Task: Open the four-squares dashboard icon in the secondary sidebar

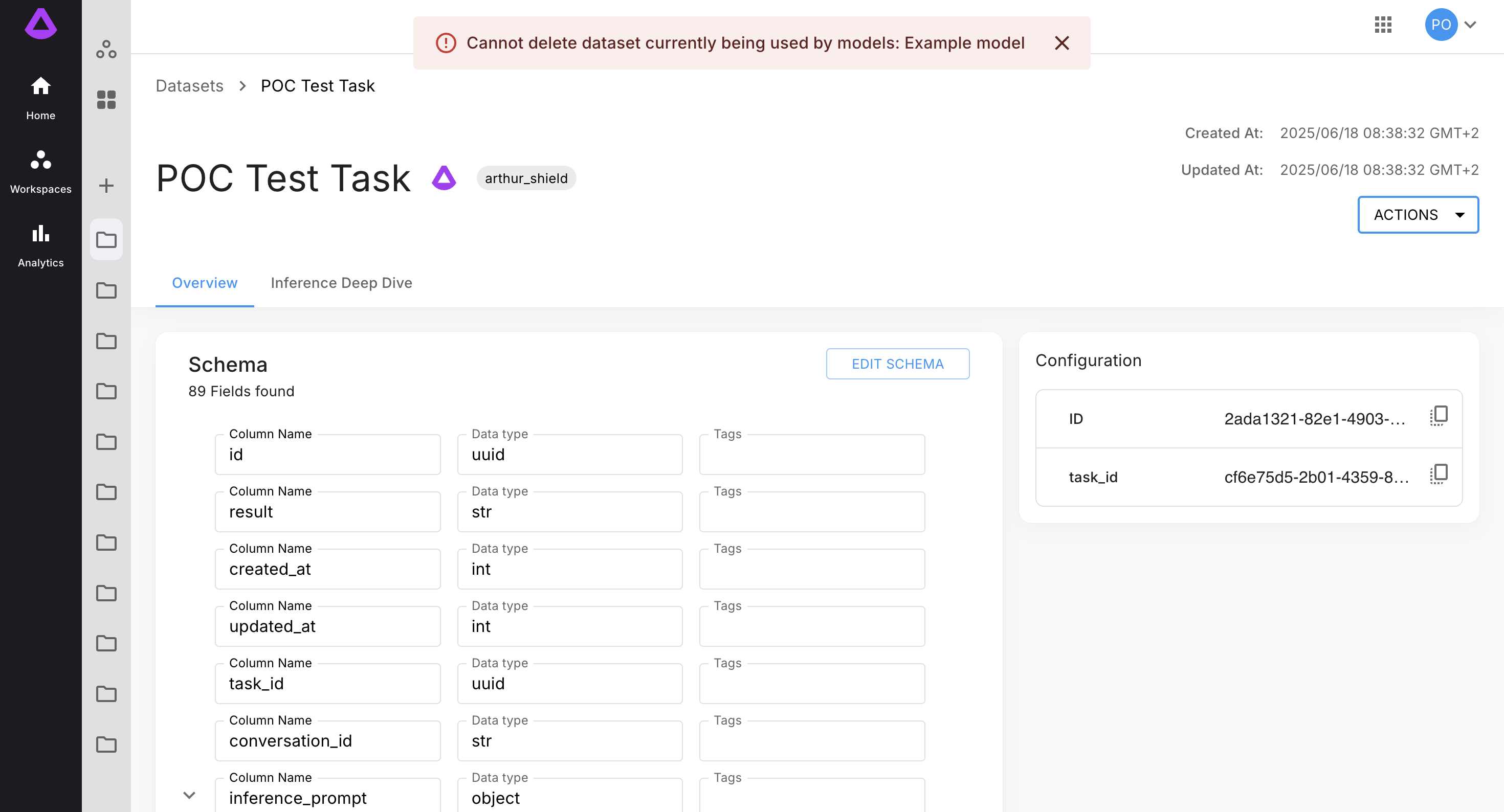Action: 106,100
